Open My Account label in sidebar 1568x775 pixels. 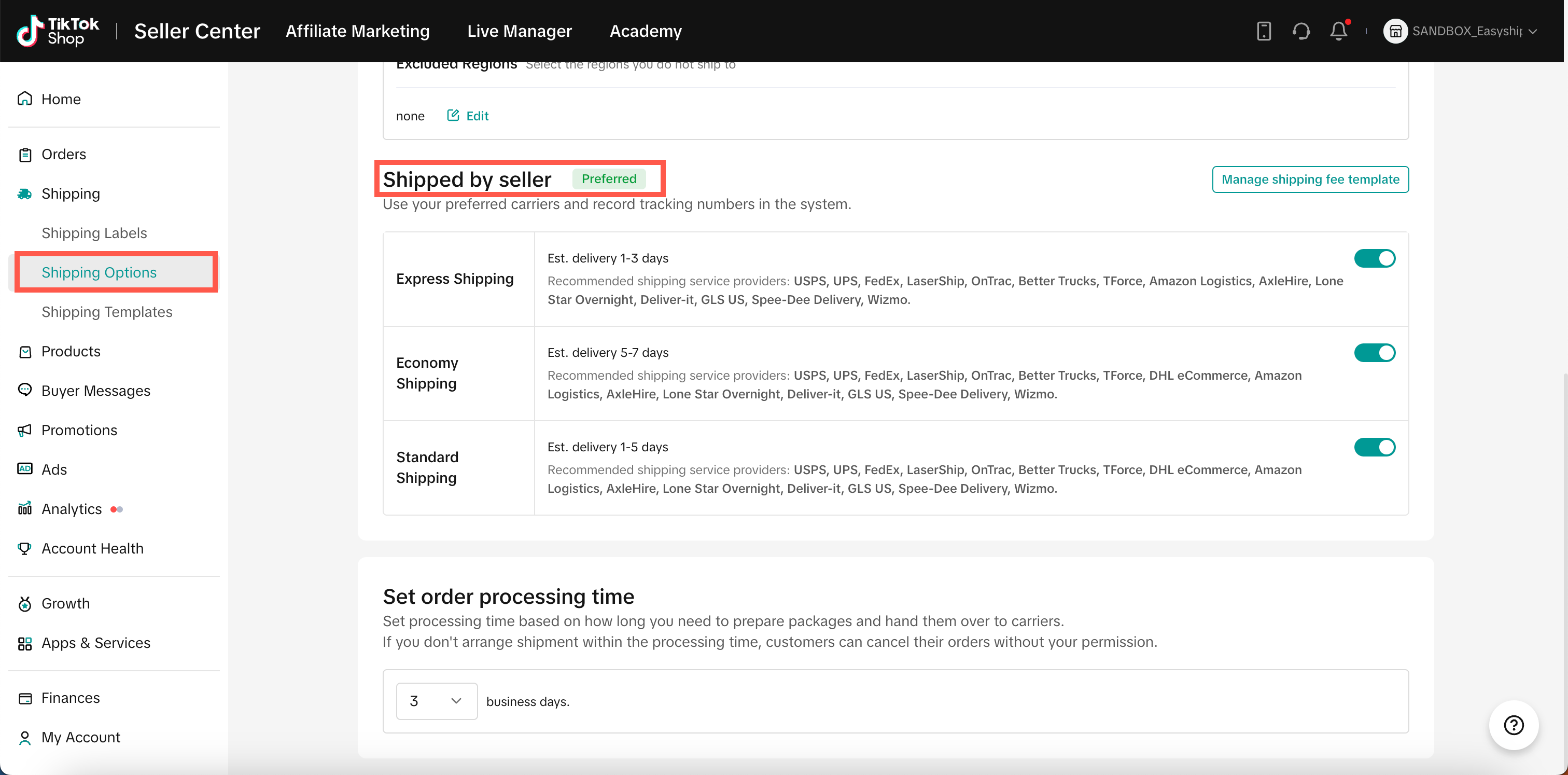pyautogui.click(x=81, y=738)
